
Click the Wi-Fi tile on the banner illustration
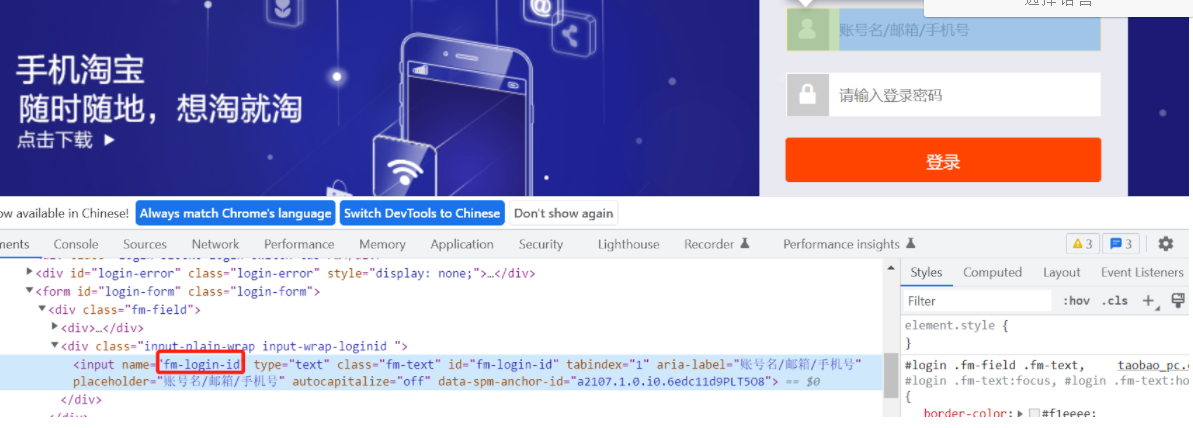pos(405,168)
